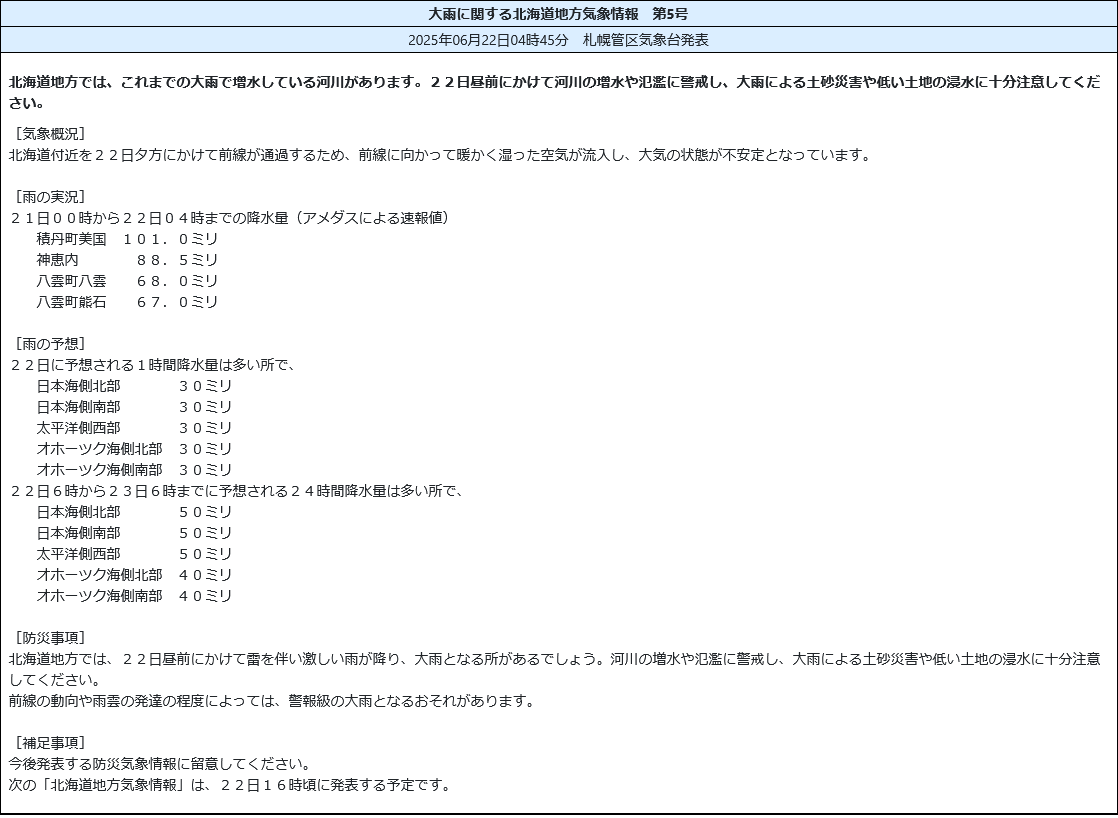
Task: Click the オホーツク海側南部 30ミリ hourly forecast row
Action: click(x=134, y=470)
